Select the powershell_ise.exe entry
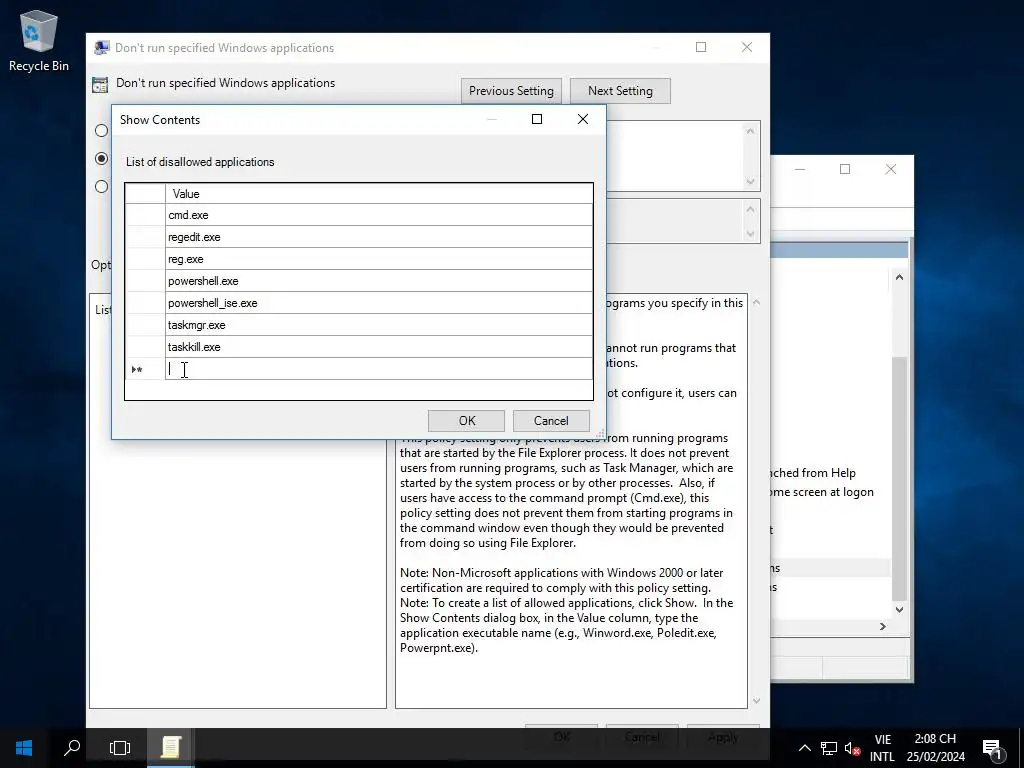Viewport: 1024px width, 768px height. coord(379,303)
